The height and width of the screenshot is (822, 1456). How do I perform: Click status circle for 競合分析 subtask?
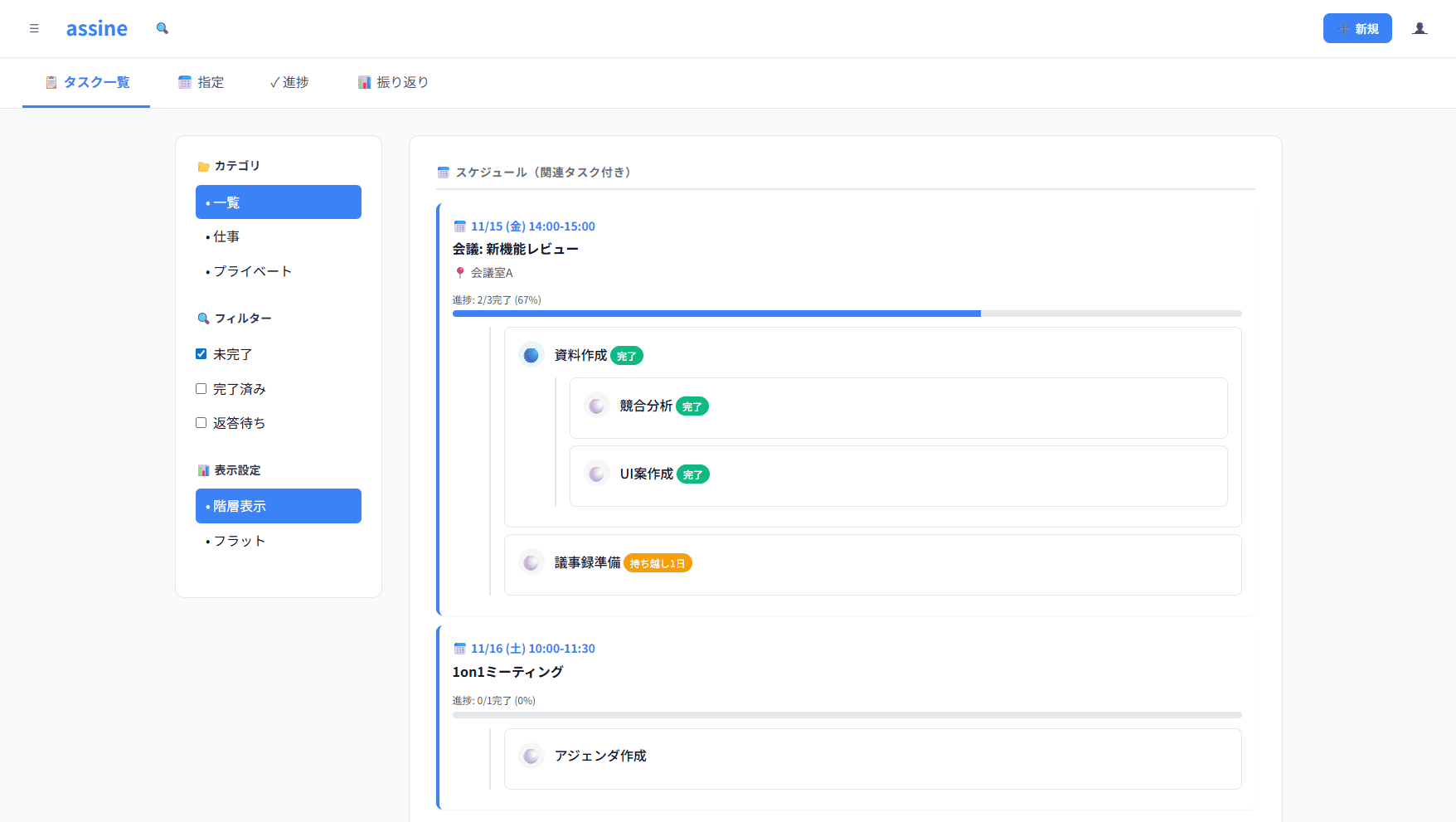tap(596, 406)
